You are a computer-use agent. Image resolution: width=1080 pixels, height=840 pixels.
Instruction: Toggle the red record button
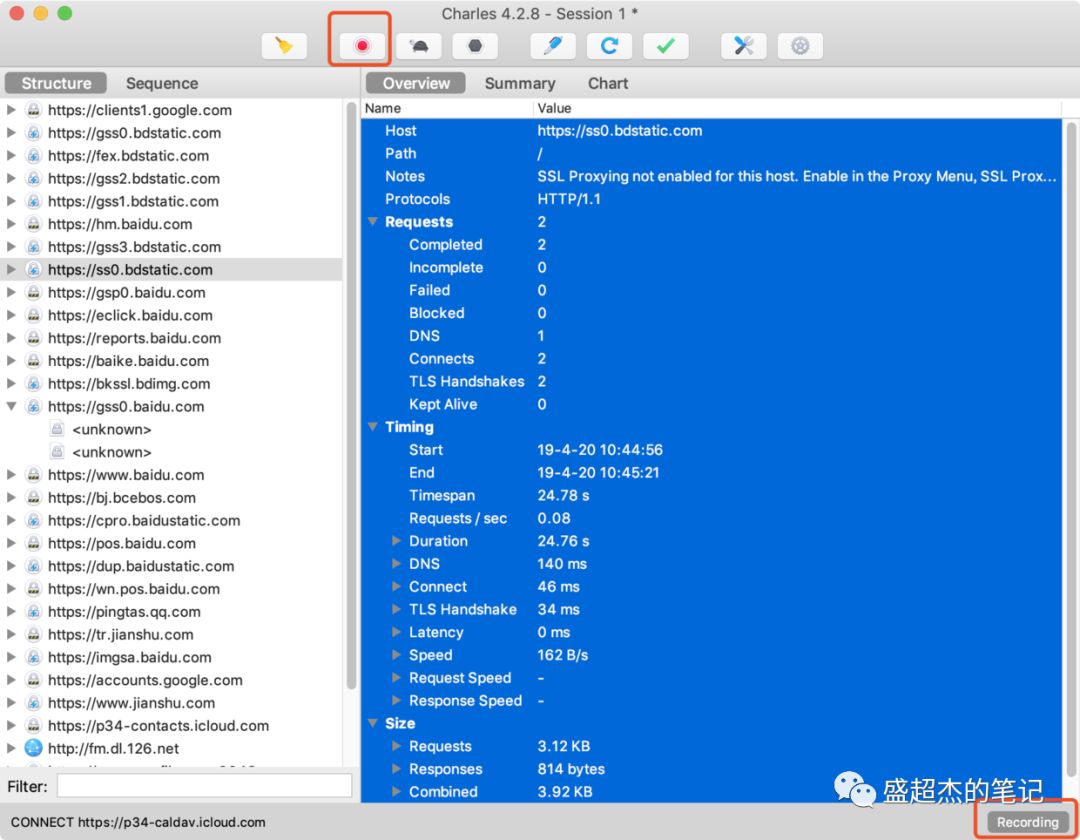point(362,46)
